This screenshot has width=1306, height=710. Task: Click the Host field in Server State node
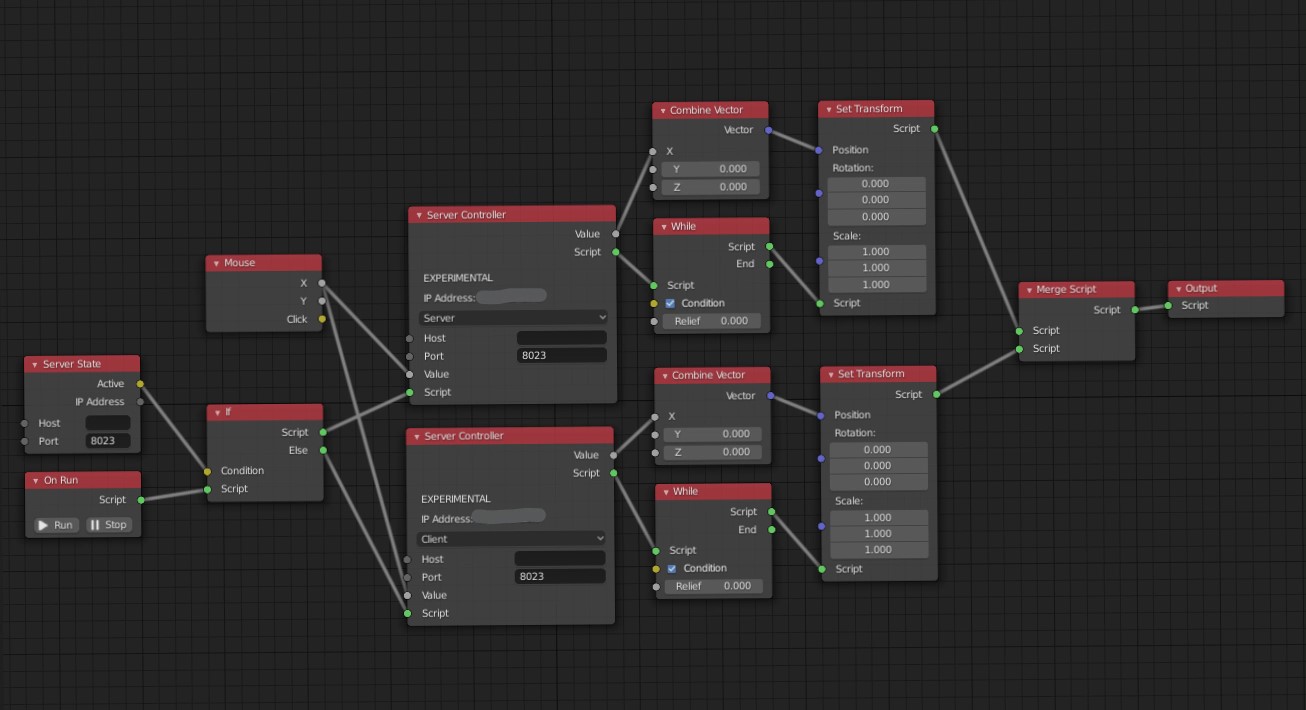[x=108, y=423]
